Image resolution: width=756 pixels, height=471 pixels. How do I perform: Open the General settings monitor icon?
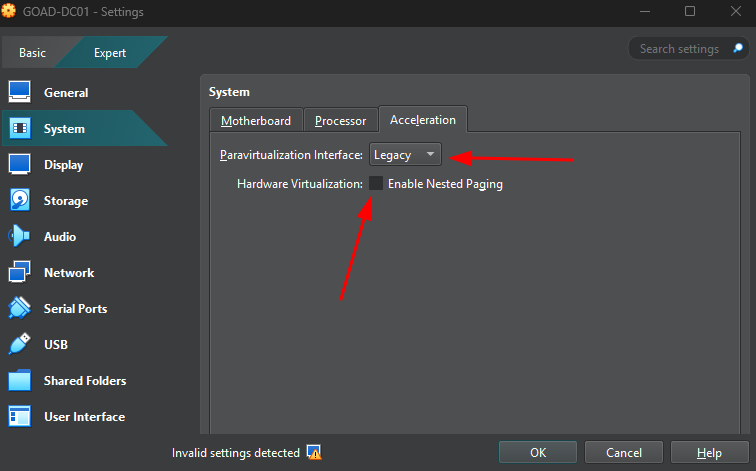tap(19, 92)
